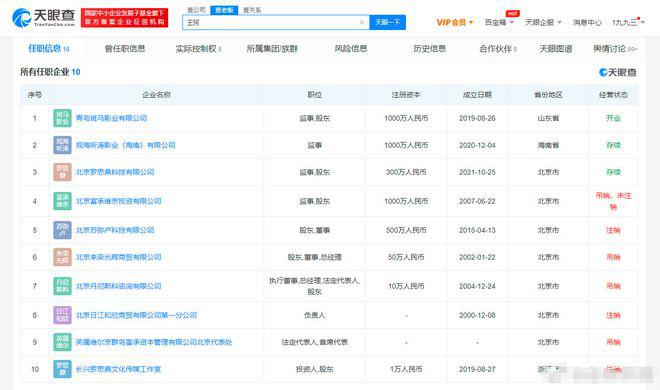
Task: Click the 负责人 position cell
Action: 314,315
